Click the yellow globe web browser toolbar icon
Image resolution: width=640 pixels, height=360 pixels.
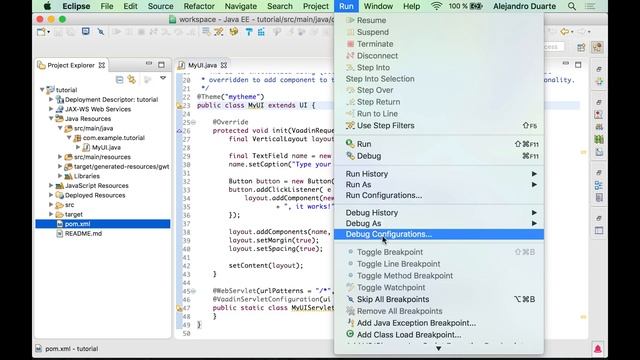[x=233, y=31]
